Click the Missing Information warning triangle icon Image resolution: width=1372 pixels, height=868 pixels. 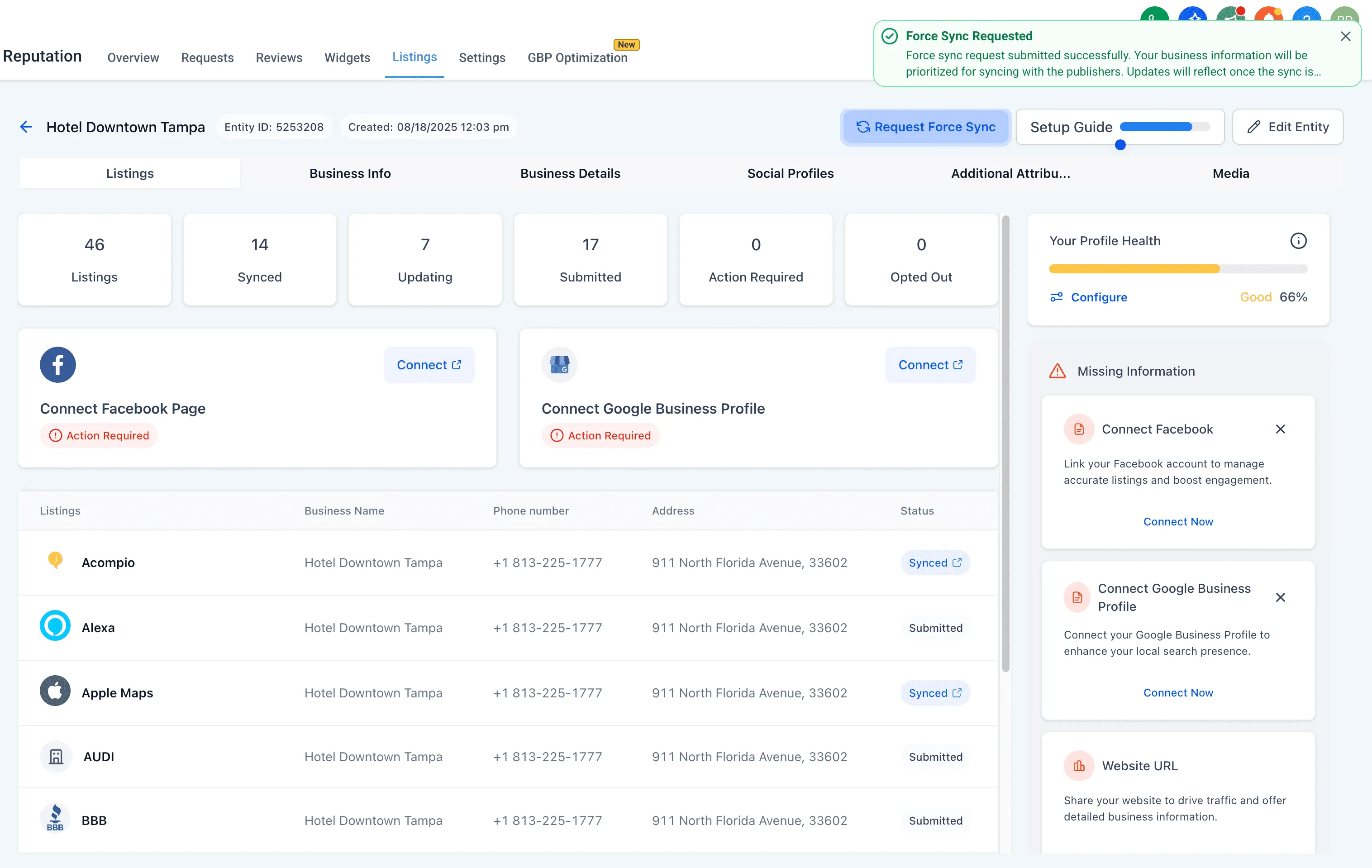click(1058, 371)
